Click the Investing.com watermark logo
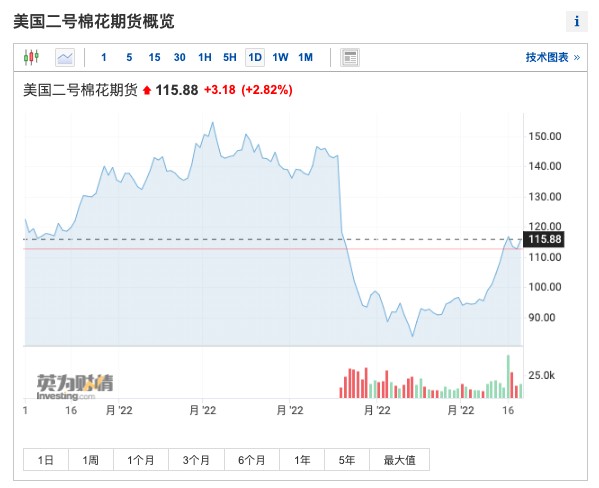The width and height of the screenshot is (599, 488). [75, 387]
